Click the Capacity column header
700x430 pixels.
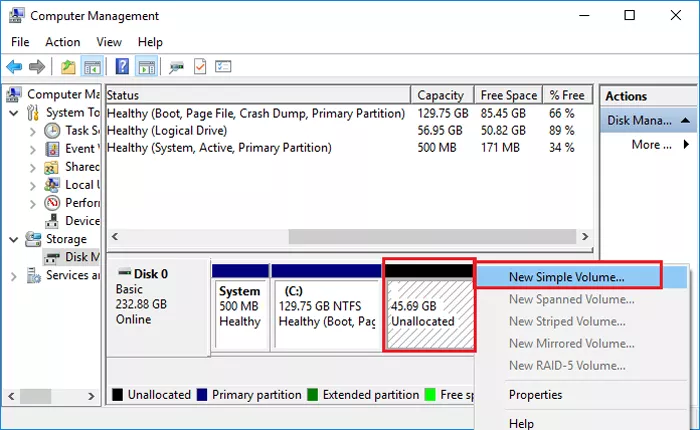440,95
